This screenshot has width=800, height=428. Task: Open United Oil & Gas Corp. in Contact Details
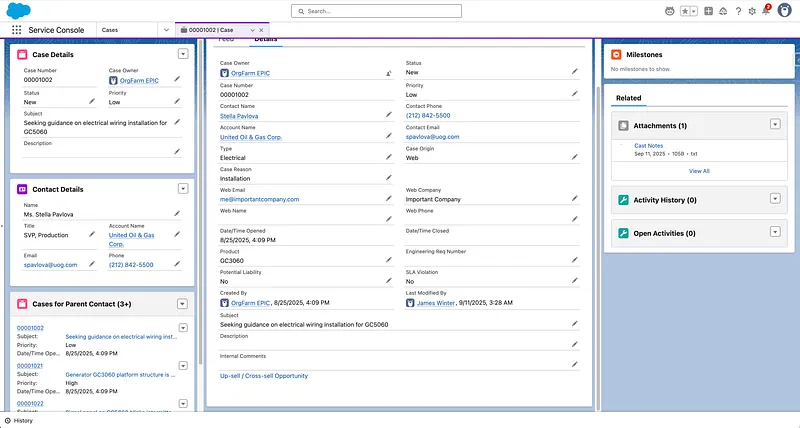click(x=131, y=240)
